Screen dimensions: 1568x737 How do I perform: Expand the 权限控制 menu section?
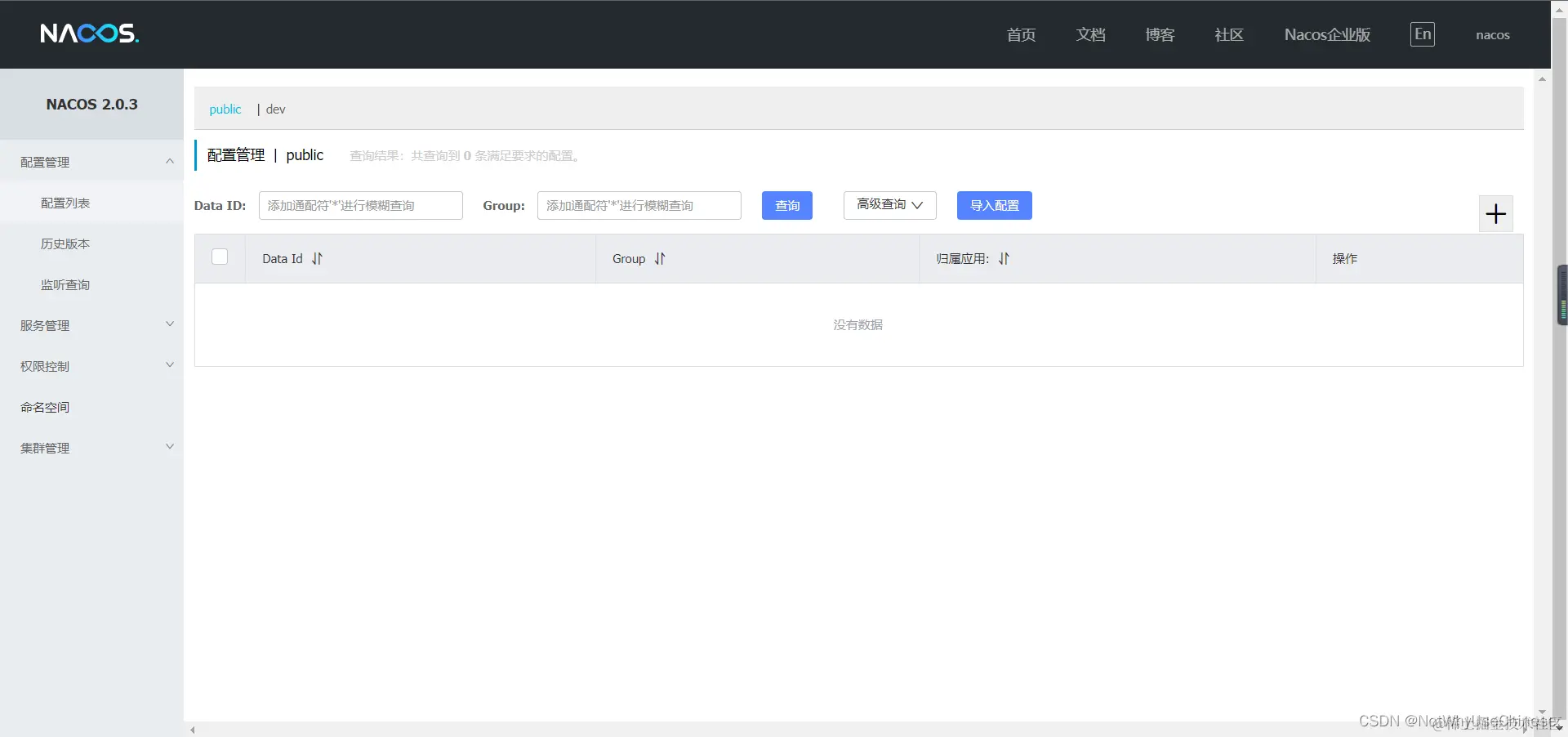91,366
